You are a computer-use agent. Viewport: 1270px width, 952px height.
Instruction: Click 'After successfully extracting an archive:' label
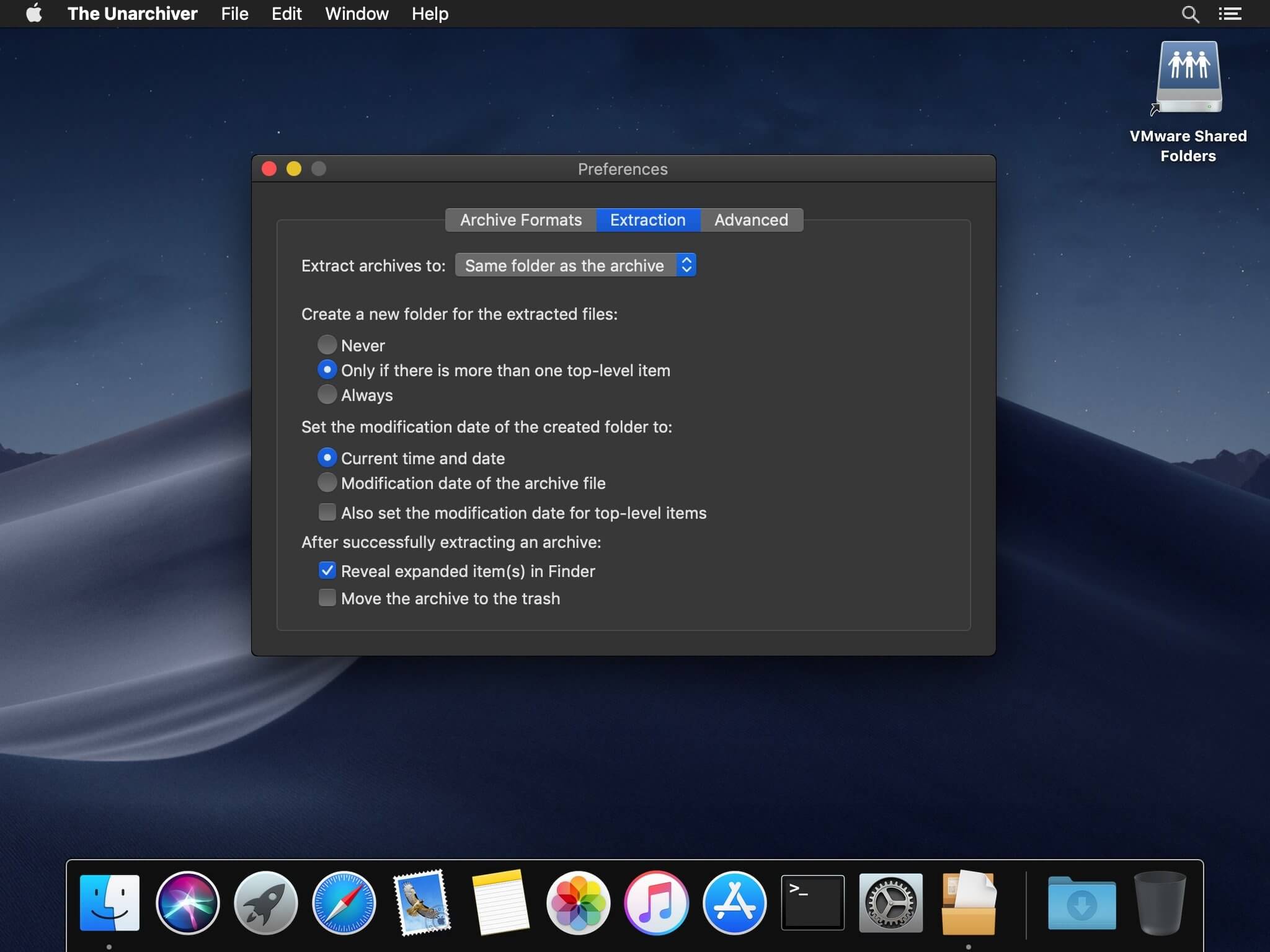tap(451, 542)
